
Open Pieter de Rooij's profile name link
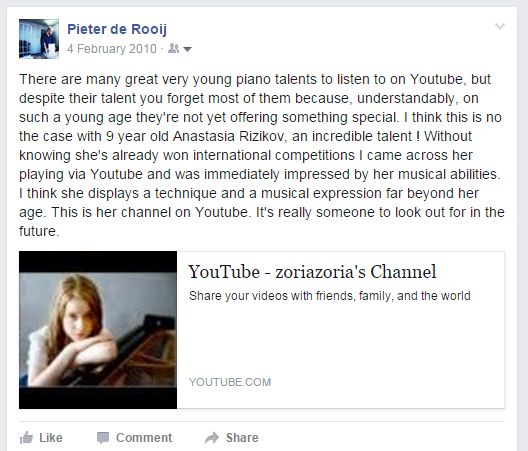117,29
